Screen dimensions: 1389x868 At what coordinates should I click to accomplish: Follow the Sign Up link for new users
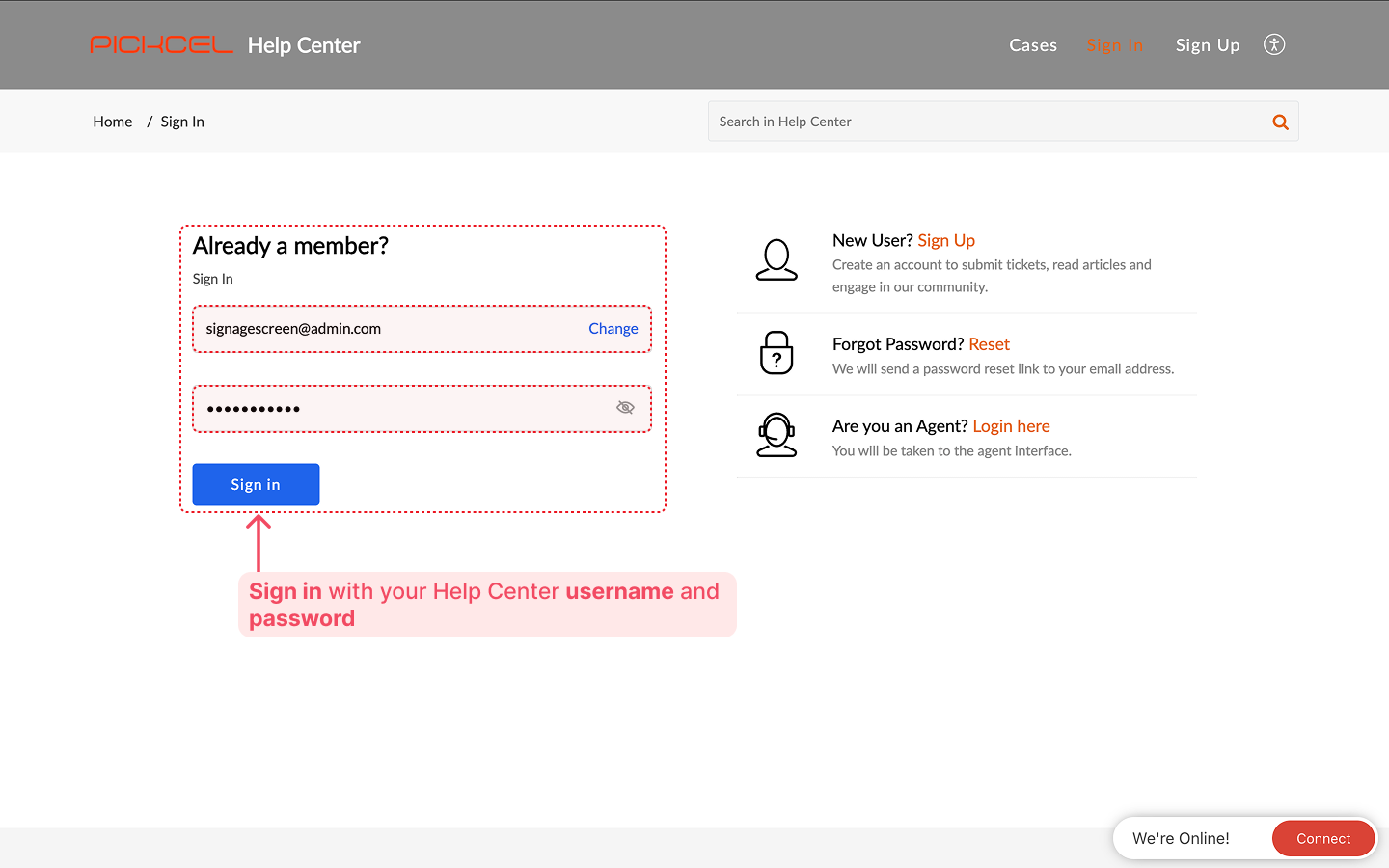tap(945, 240)
